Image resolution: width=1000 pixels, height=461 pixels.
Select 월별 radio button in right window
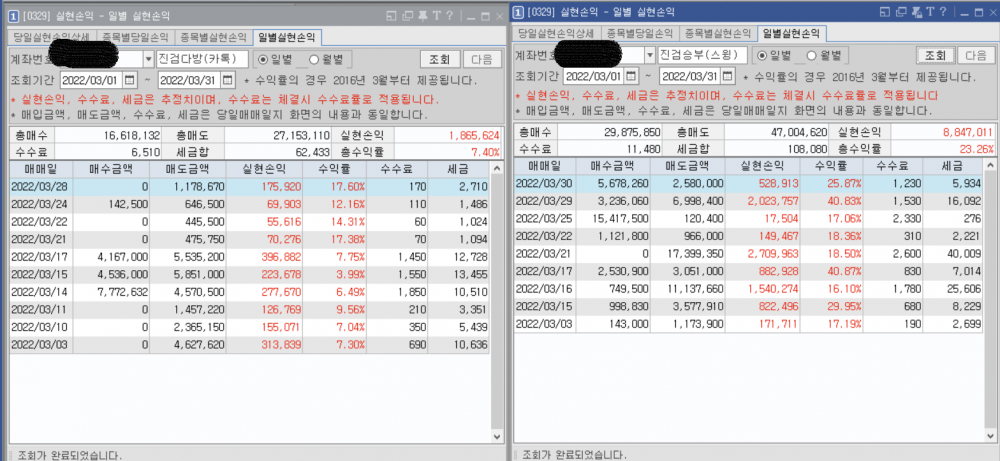813,55
